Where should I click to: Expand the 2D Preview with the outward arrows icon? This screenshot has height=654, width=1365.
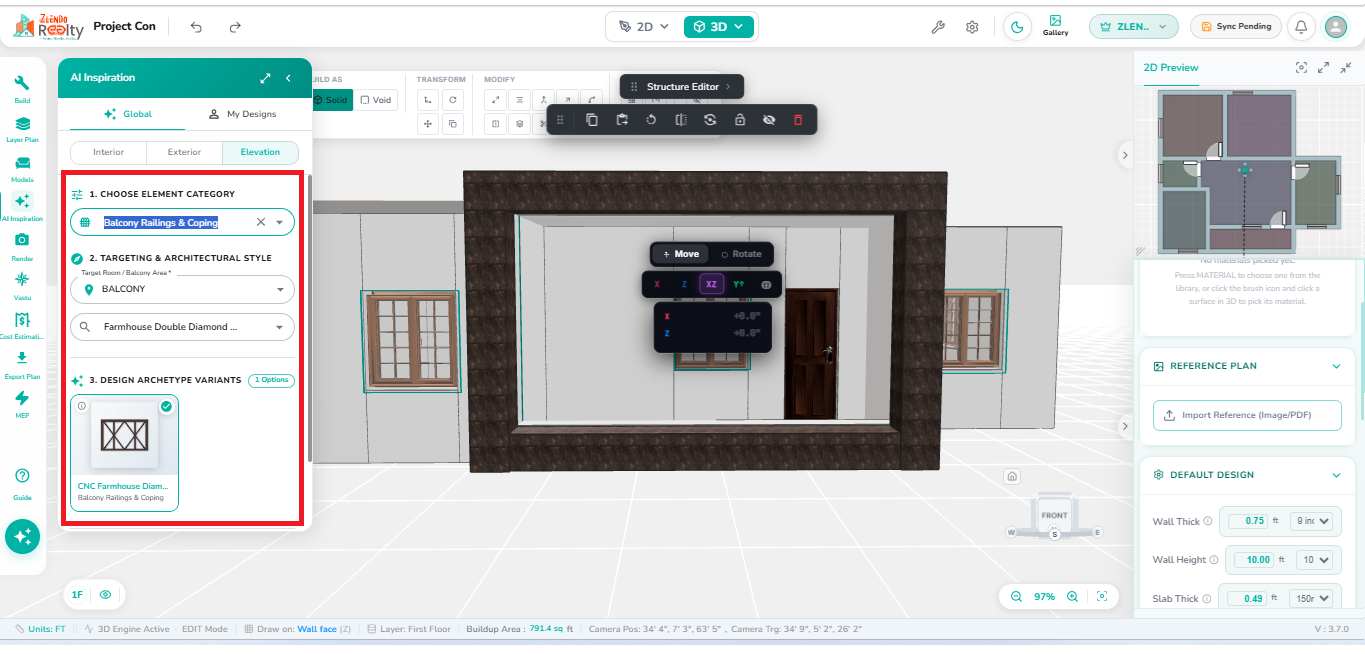pyautogui.click(x=1323, y=67)
